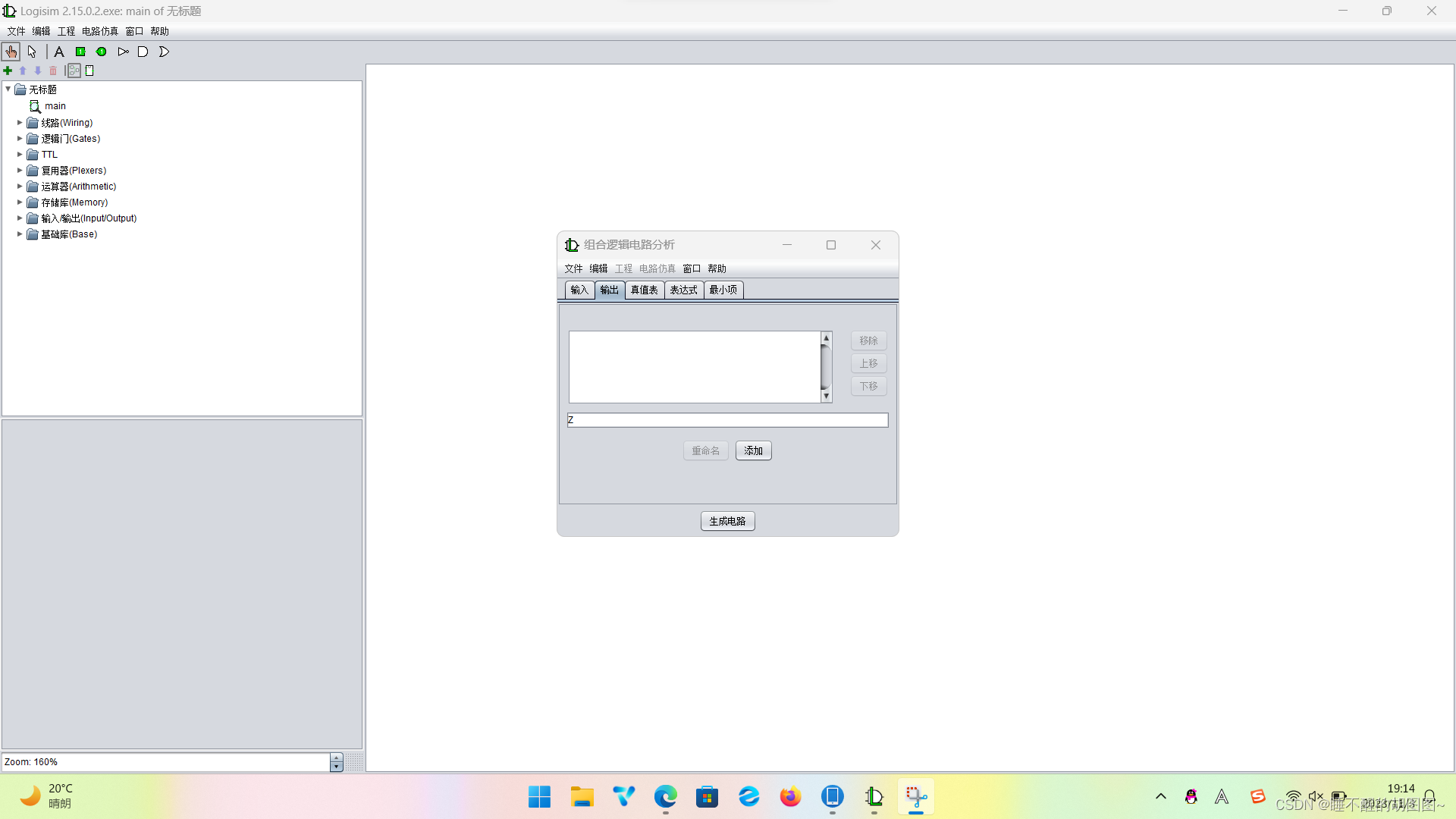Expand the 逻辑门(Gates) library folder
The height and width of the screenshot is (819, 1456).
point(20,139)
